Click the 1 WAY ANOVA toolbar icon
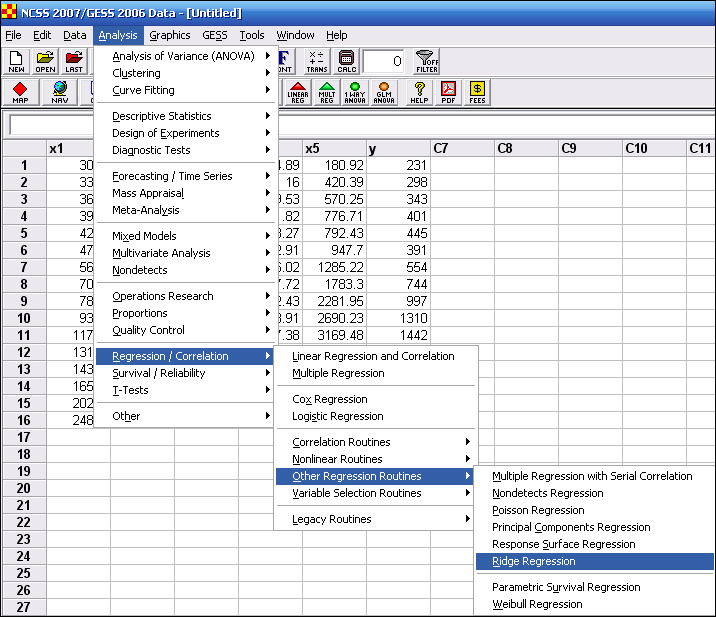 [354, 93]
